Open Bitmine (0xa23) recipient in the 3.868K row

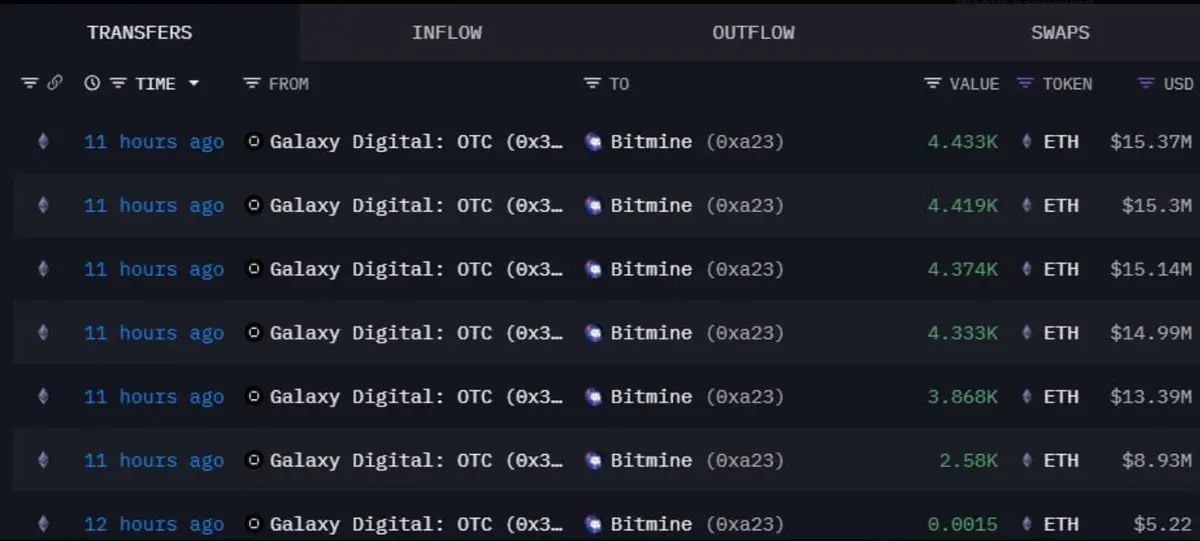coord(697,397)
